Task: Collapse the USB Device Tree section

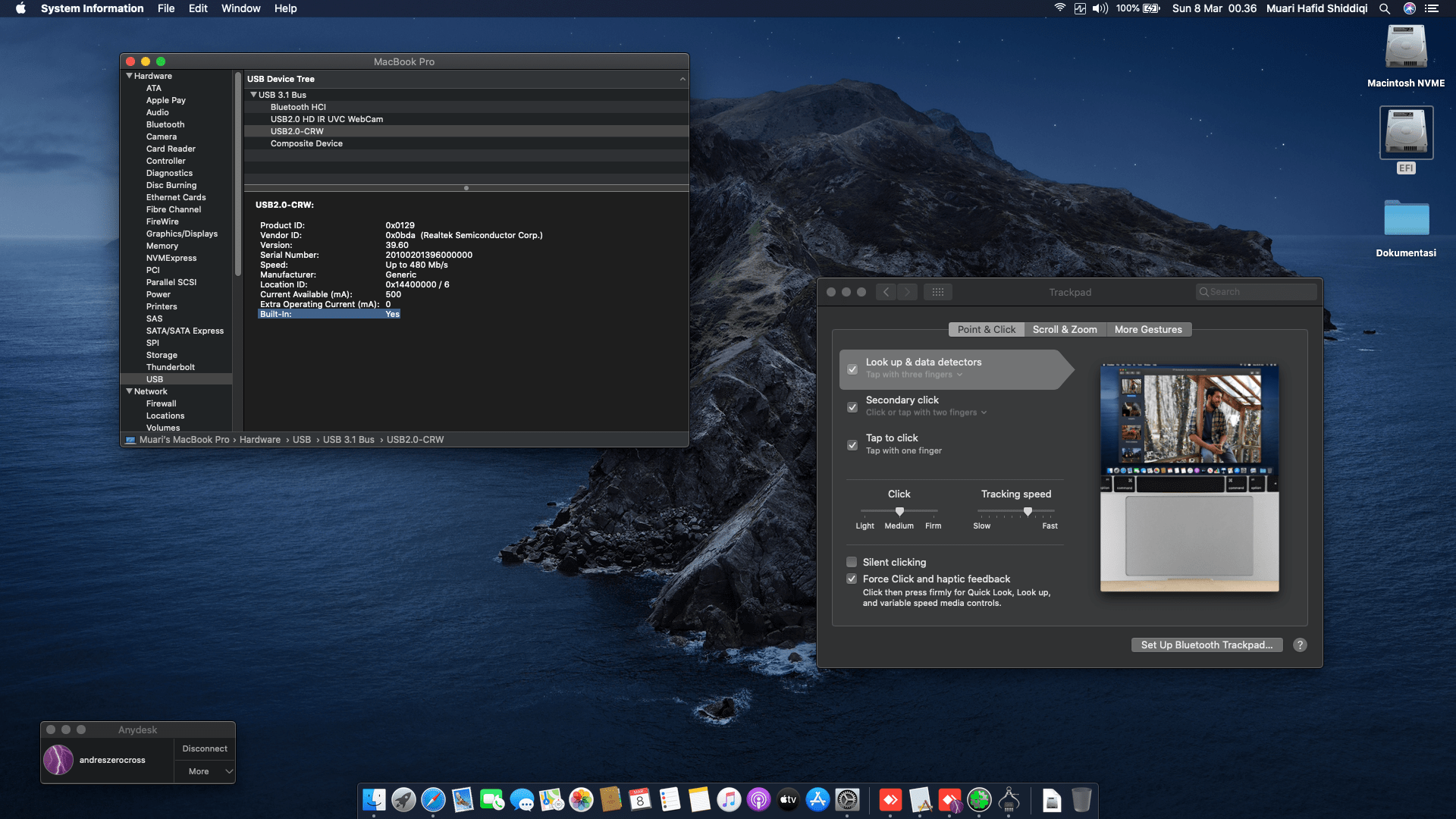Action: click(x=682, y=79)
